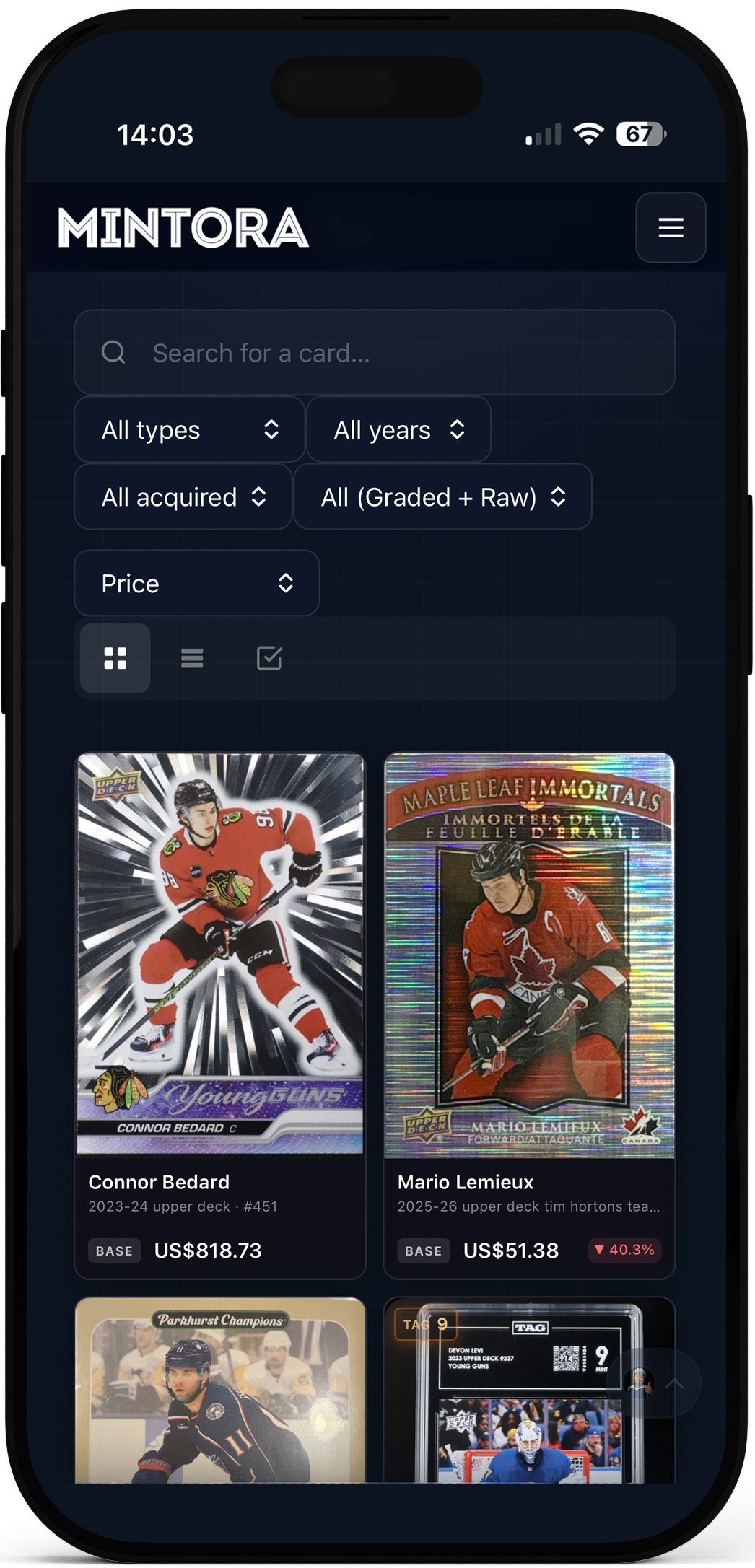
Task: Tap the search magnifier icon
Action: tap(113, 352)
